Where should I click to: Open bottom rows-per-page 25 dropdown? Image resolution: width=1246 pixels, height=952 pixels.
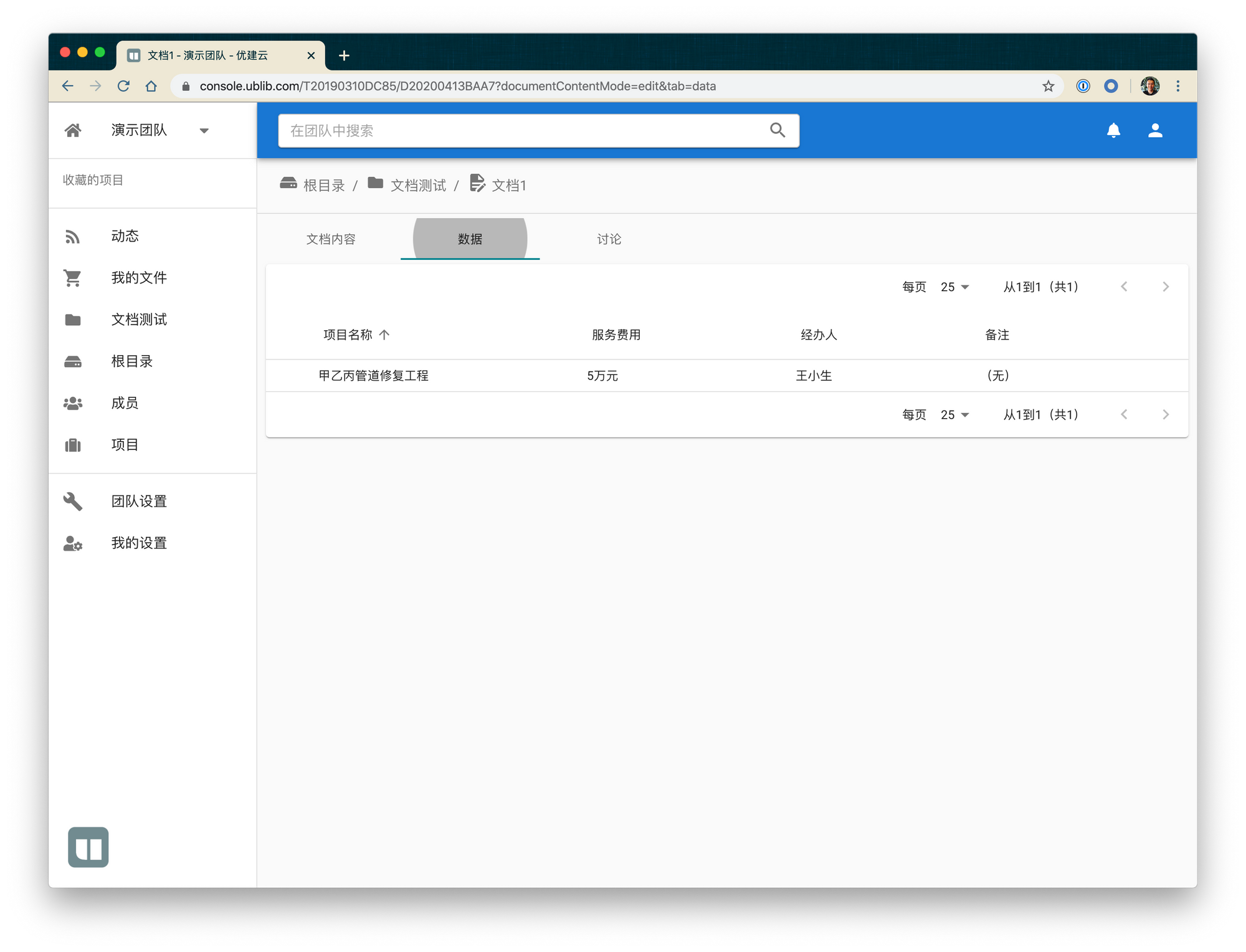click(954, 415)
